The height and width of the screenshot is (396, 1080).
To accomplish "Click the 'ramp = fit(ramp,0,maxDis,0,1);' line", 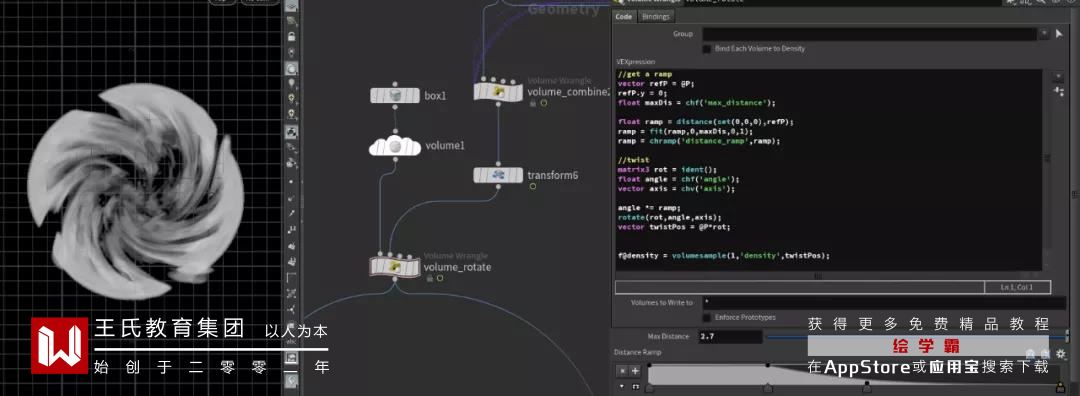I will [685, 131].
